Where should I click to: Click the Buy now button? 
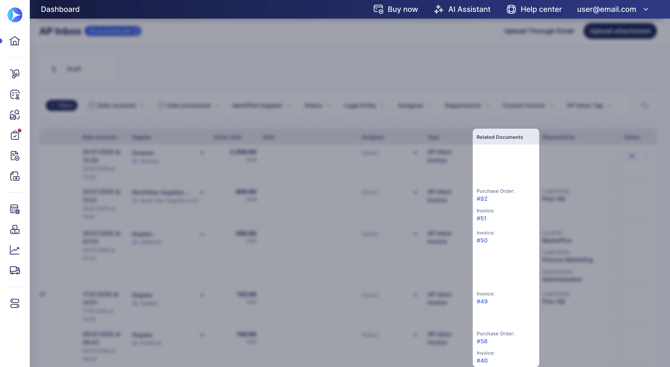(396, 9)
